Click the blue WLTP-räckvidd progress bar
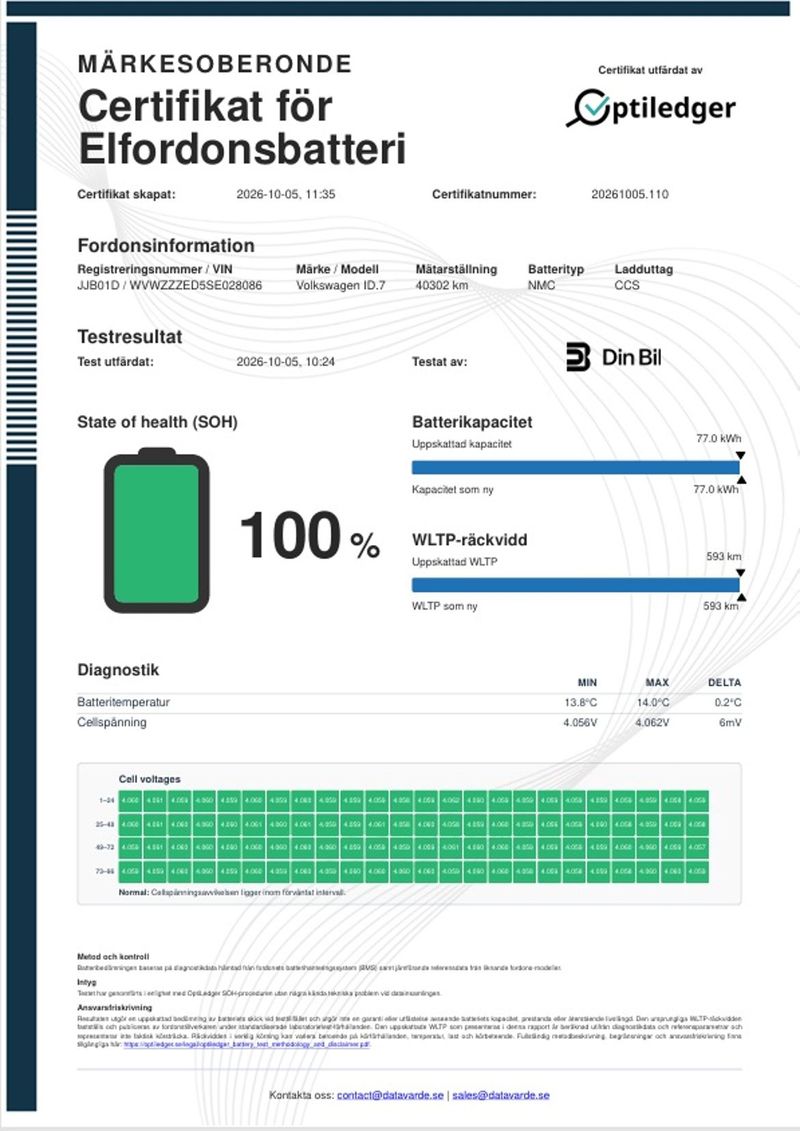 click(x=576, y=585)
